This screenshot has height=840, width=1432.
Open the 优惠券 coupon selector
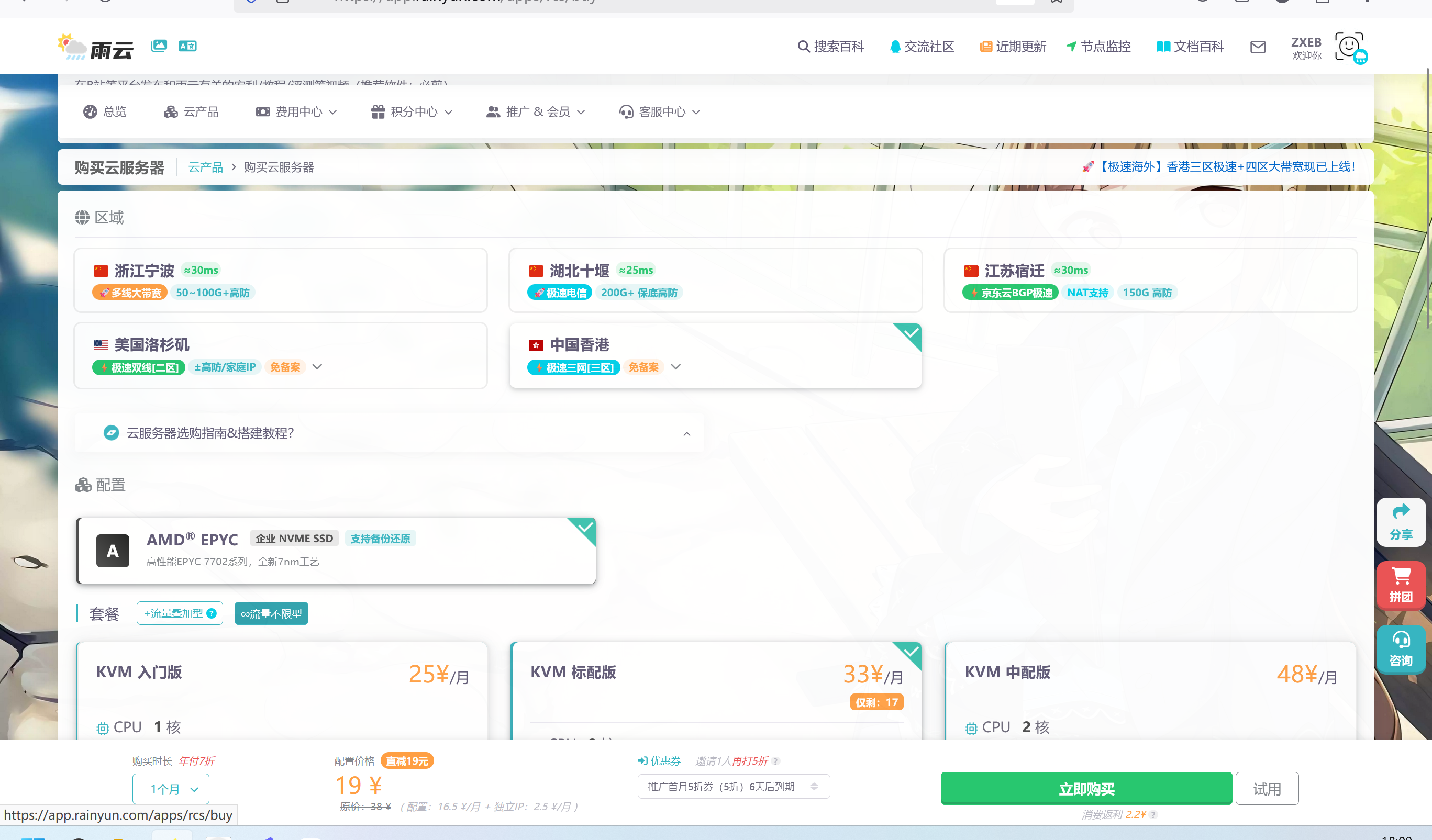pyautogui.click(x=733, y=787)
